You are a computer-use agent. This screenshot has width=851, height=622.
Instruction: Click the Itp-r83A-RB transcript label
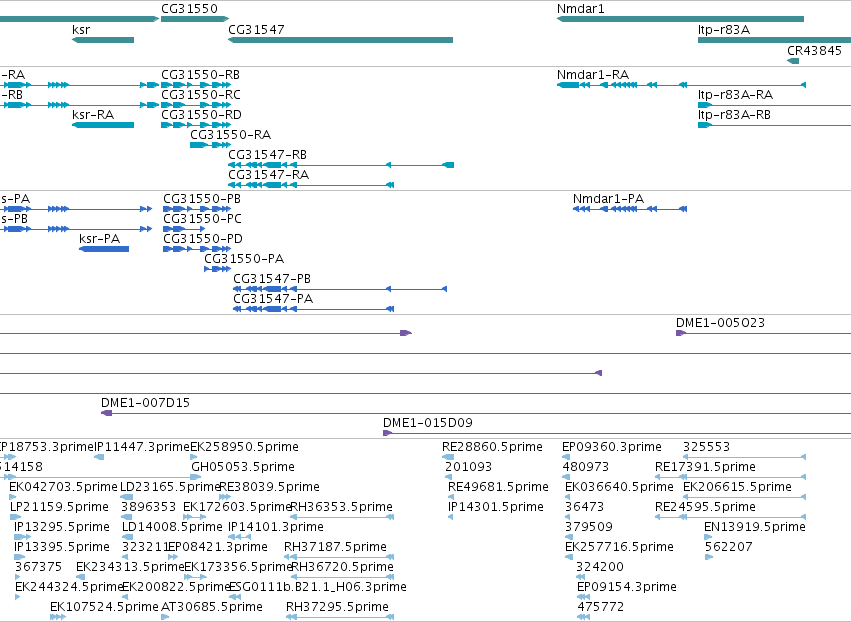[734, 115]
